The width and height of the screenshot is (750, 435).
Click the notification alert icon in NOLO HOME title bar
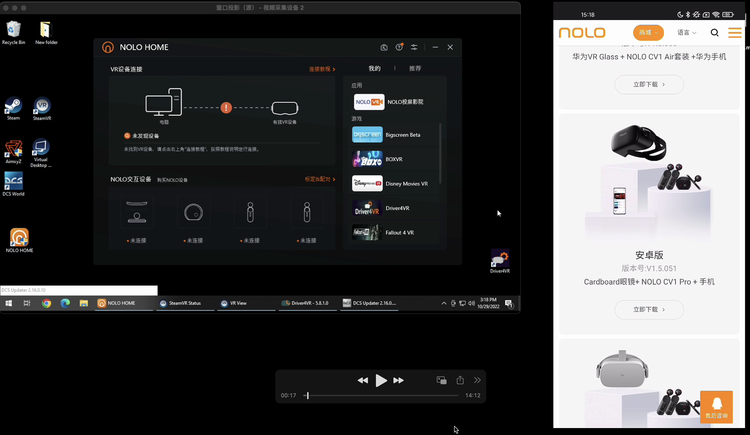coord(399,47)
